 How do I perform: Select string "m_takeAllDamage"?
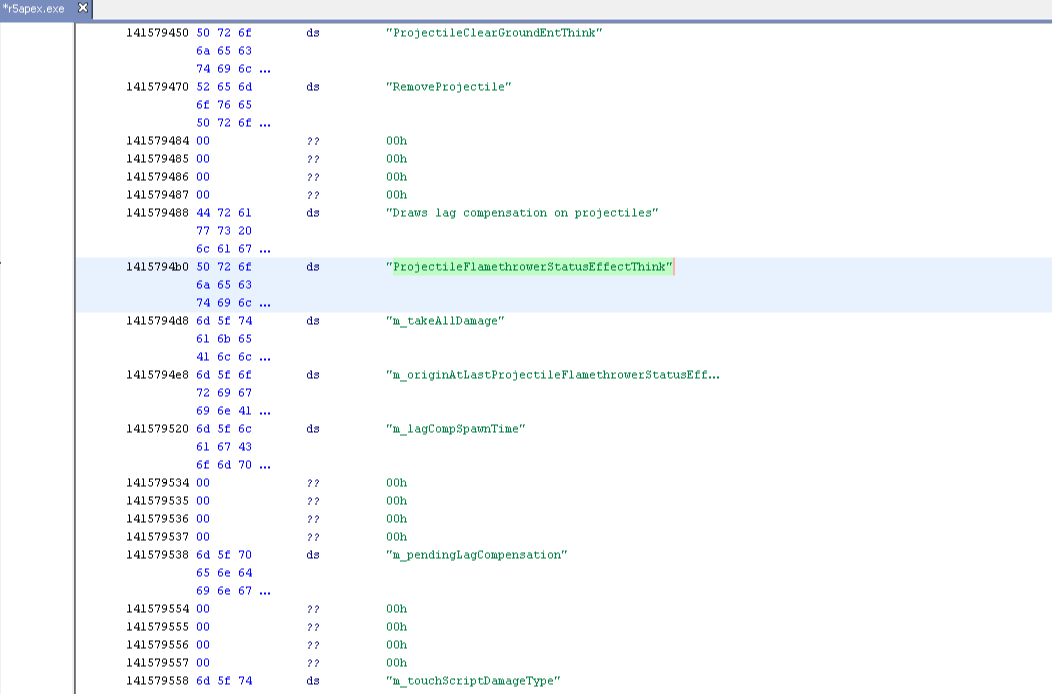click(445, 321)
